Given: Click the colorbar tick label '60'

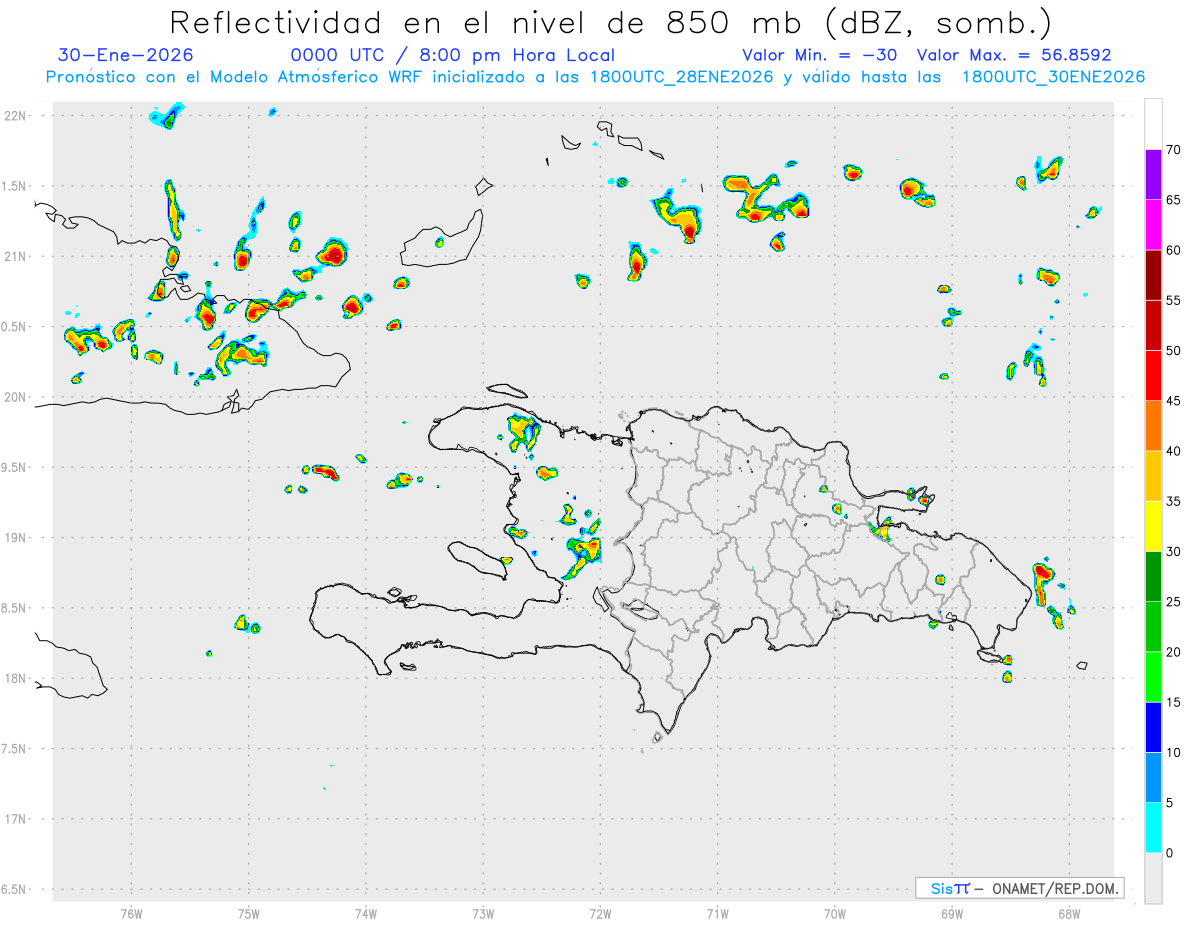Looking at the screenshot, I should click(x=1173, y=250).
